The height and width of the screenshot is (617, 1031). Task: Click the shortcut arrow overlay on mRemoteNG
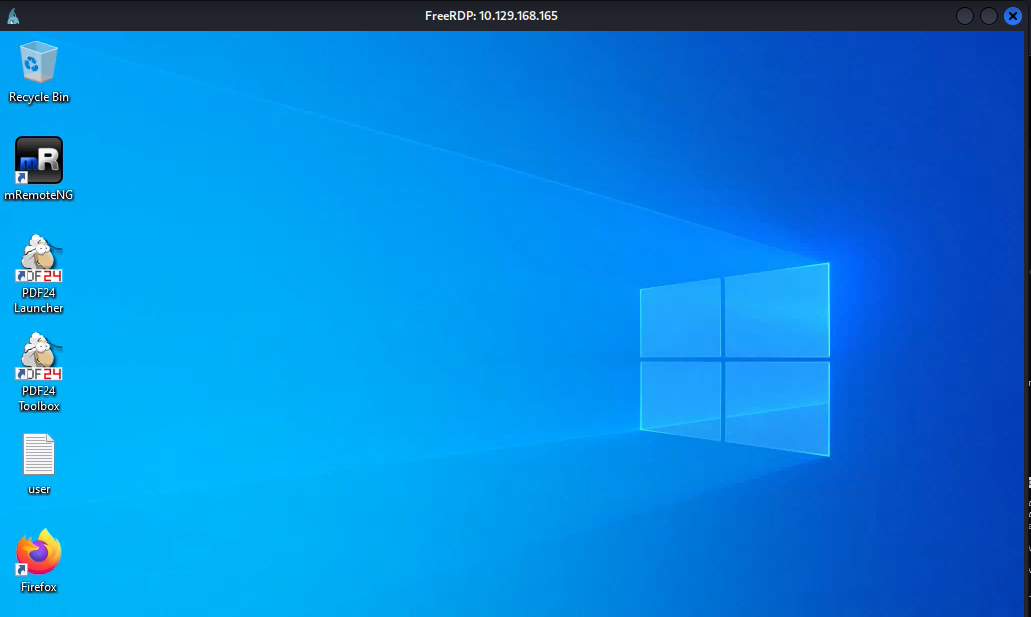[x=21, y=177]
